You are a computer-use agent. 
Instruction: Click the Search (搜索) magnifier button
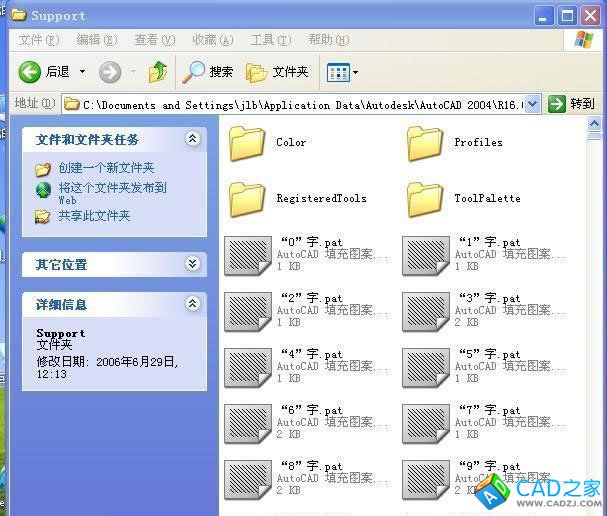(x=207, y=72)
